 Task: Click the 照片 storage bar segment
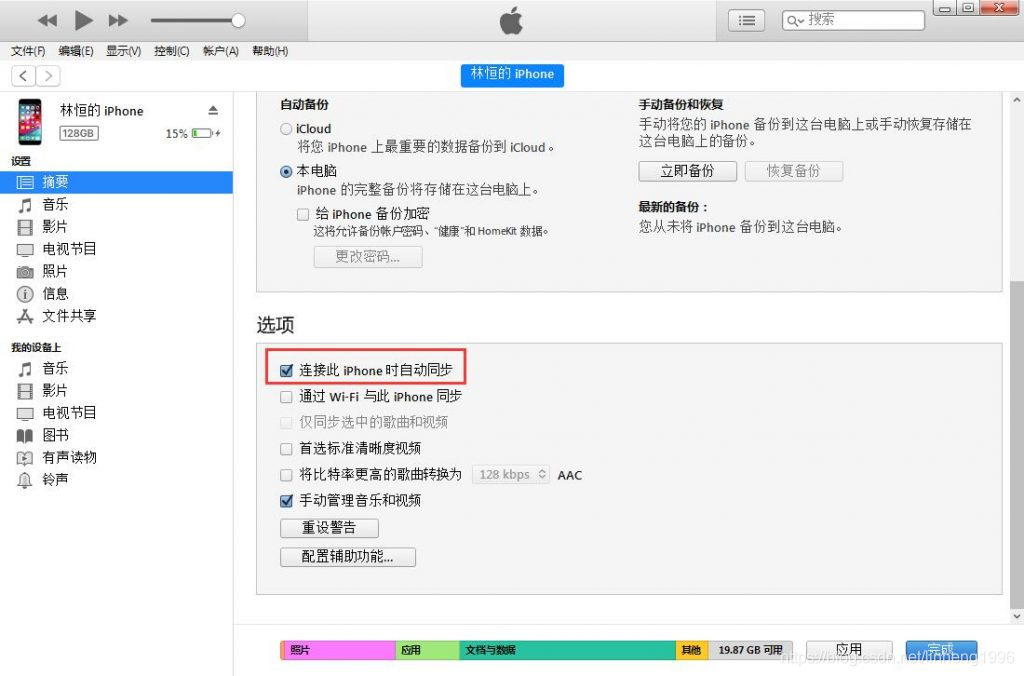pos(338,650)
